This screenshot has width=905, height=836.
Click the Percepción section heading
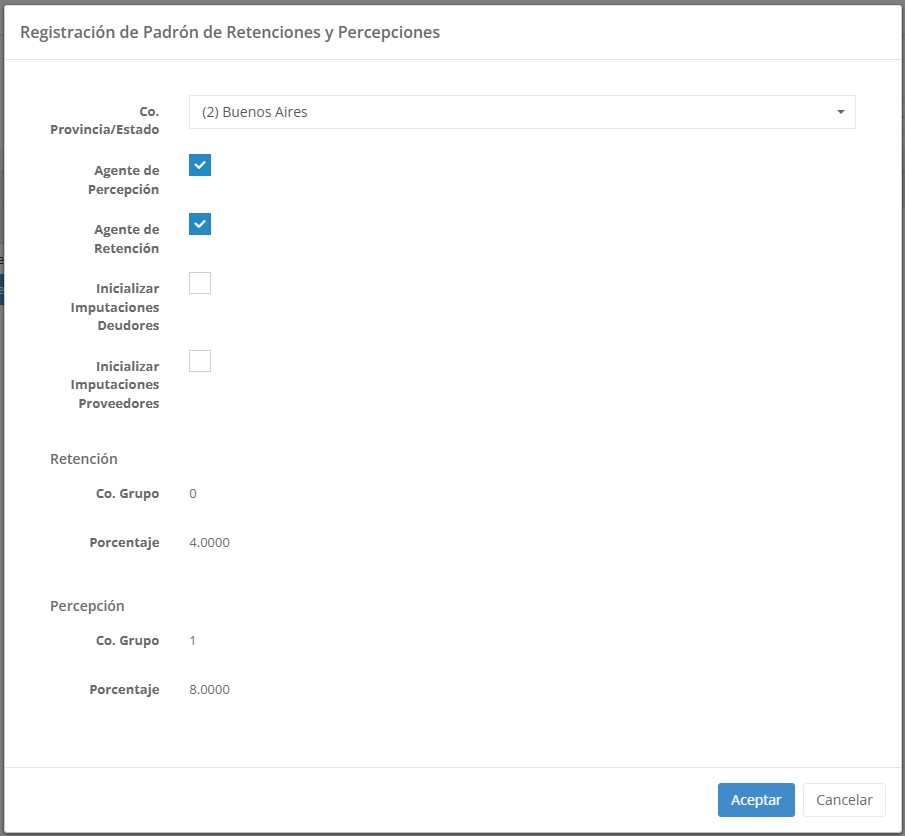(x=87, y=606)
